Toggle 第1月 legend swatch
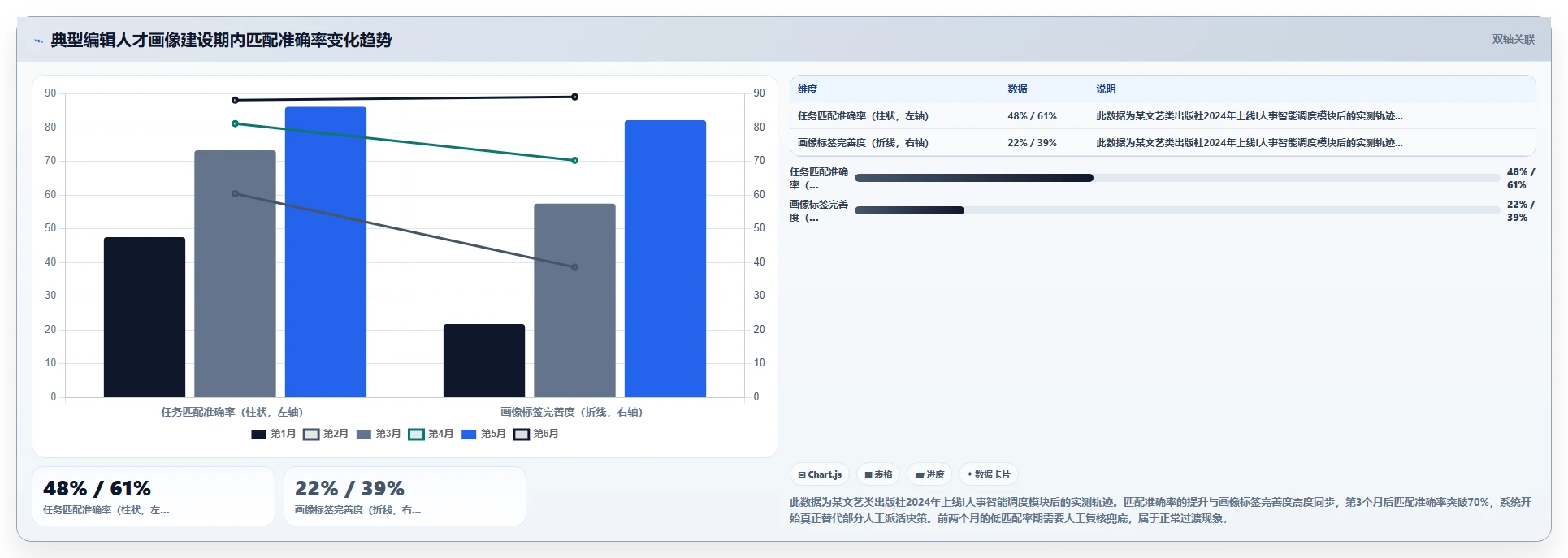 (258, 435)
